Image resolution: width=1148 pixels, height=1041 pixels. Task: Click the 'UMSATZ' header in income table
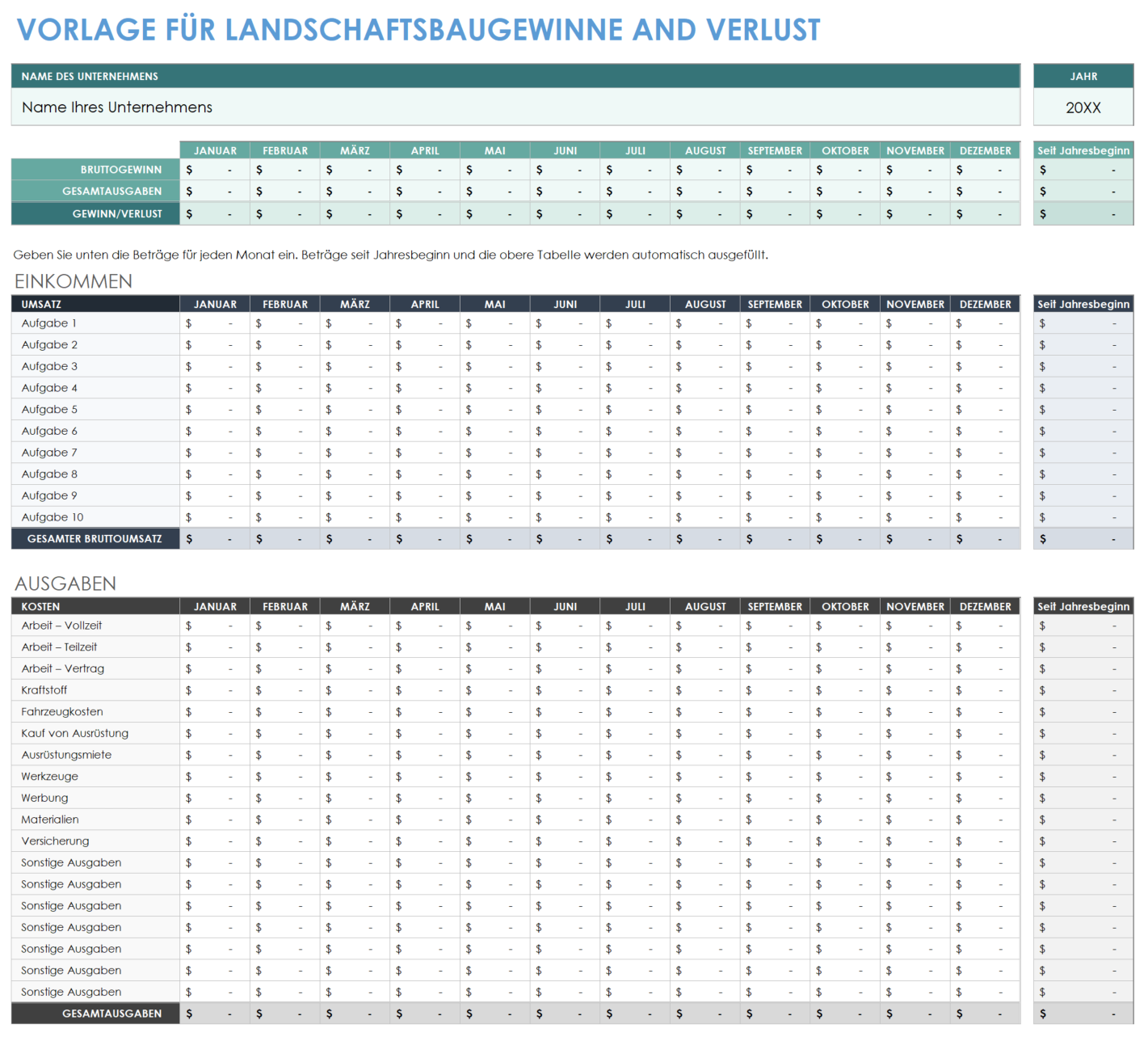[95, 304]
